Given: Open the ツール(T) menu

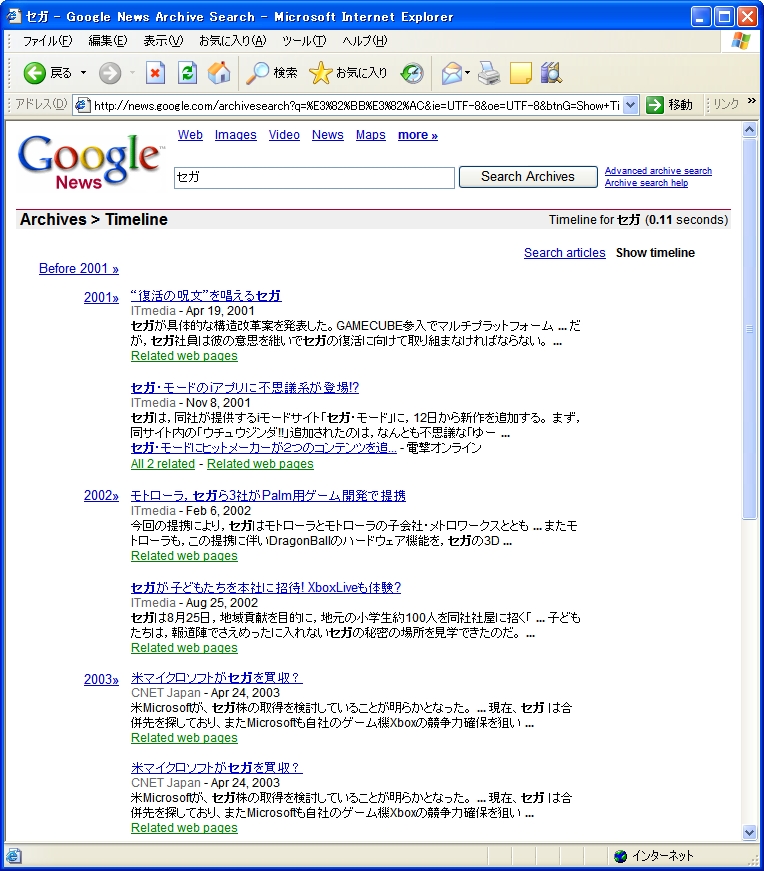Looking at the screenshot, I should click(304, 41).
